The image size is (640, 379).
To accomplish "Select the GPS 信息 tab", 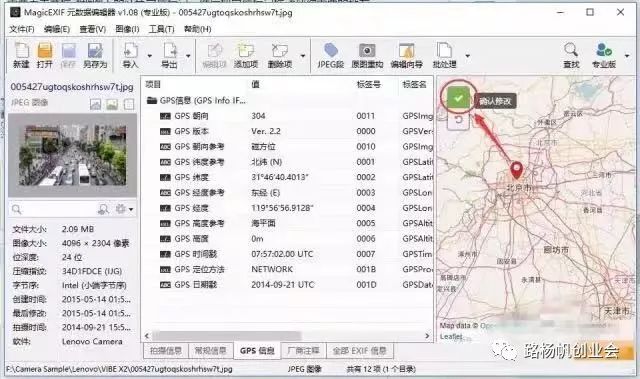I will 257,350.
